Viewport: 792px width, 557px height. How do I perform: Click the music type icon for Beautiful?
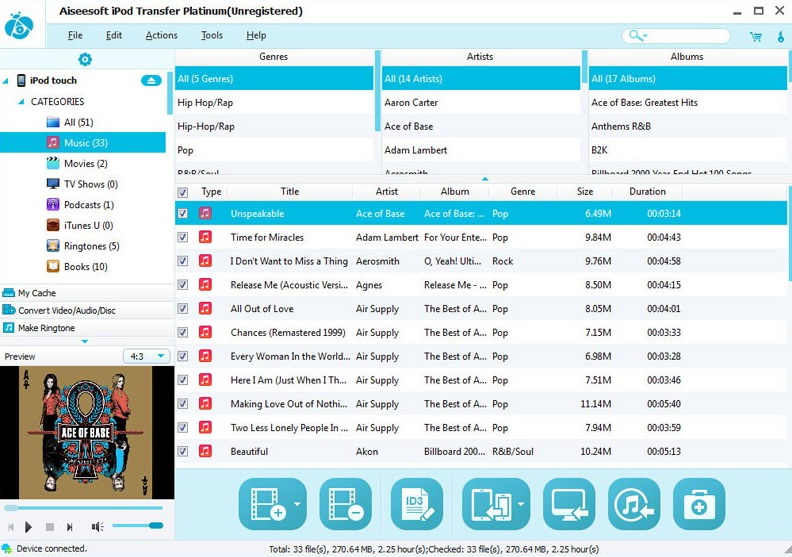click(205, 451)
